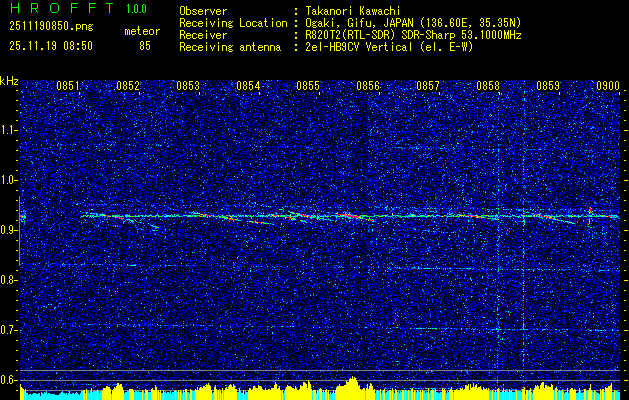The height and width of the screenshot is (400, 629).
Task: Click the 0.7 kHz axis label
Action: pyautogui.click(x=10, y=330)
